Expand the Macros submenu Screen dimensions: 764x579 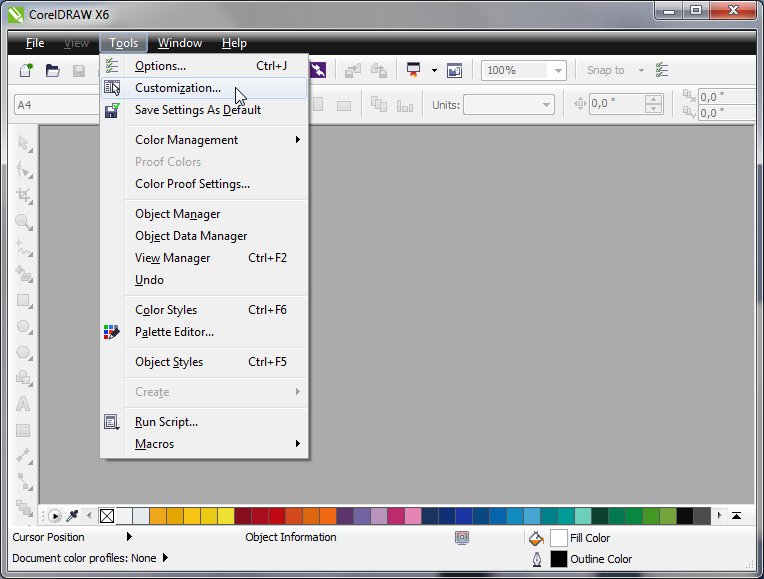[x=216, y=444]
